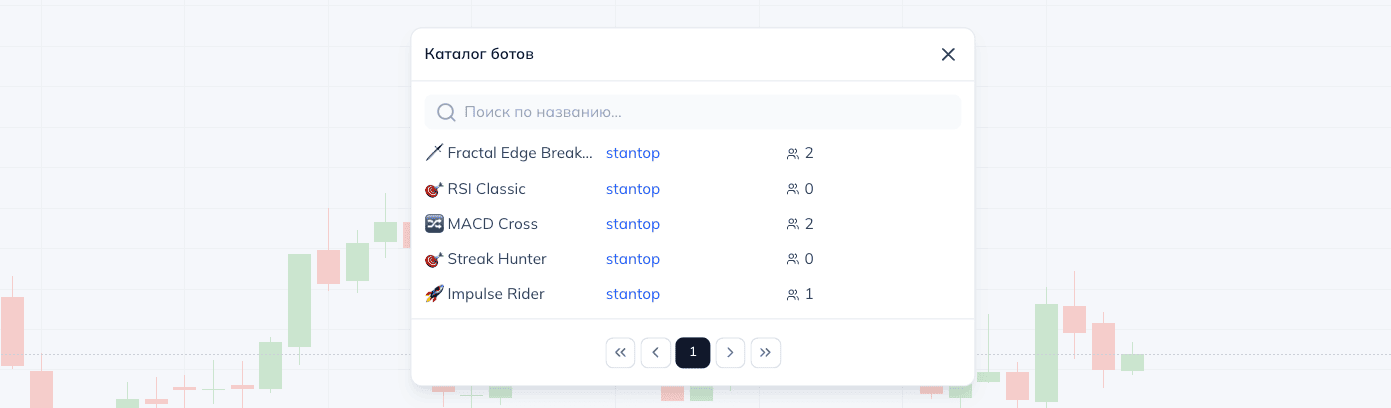This screenshot has height=408, width=1391.
Task: Open stantop author link for Impulse Rider
Action: pos(632,294)
